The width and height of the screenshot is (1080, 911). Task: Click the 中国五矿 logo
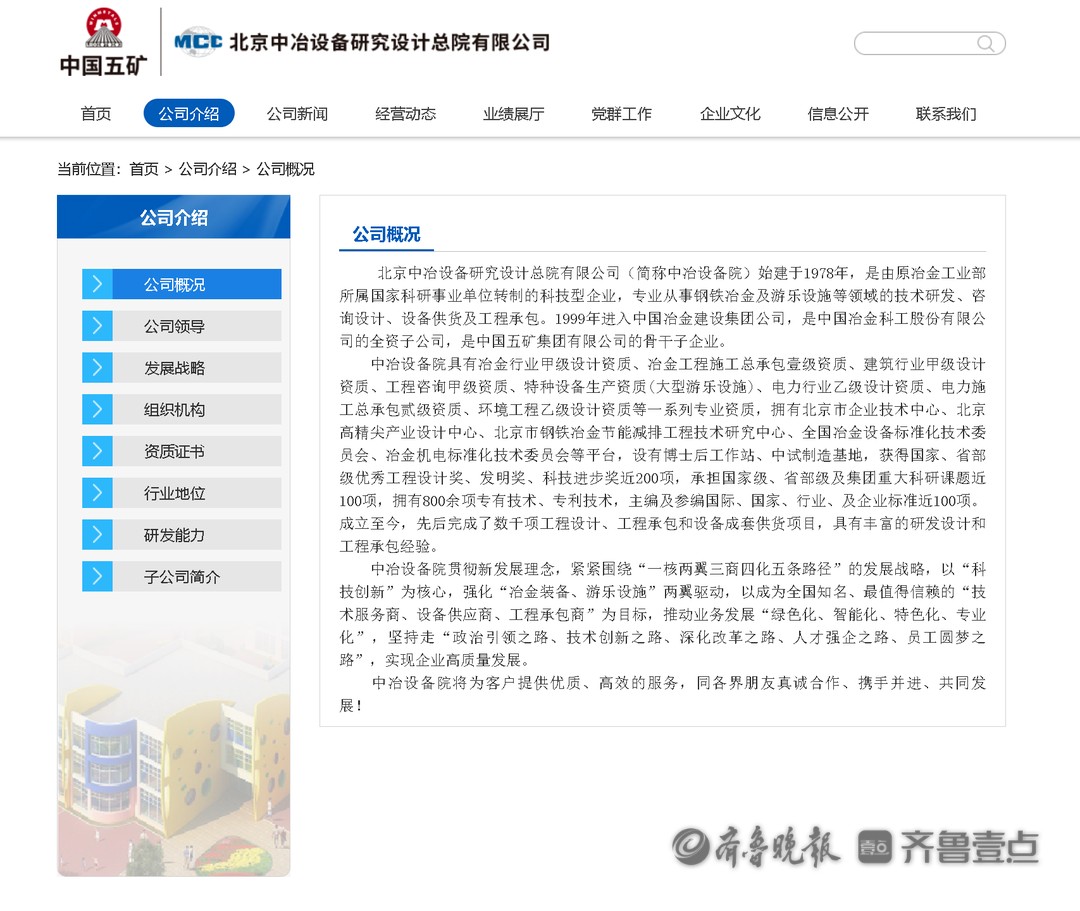click(x=103, y=42)
